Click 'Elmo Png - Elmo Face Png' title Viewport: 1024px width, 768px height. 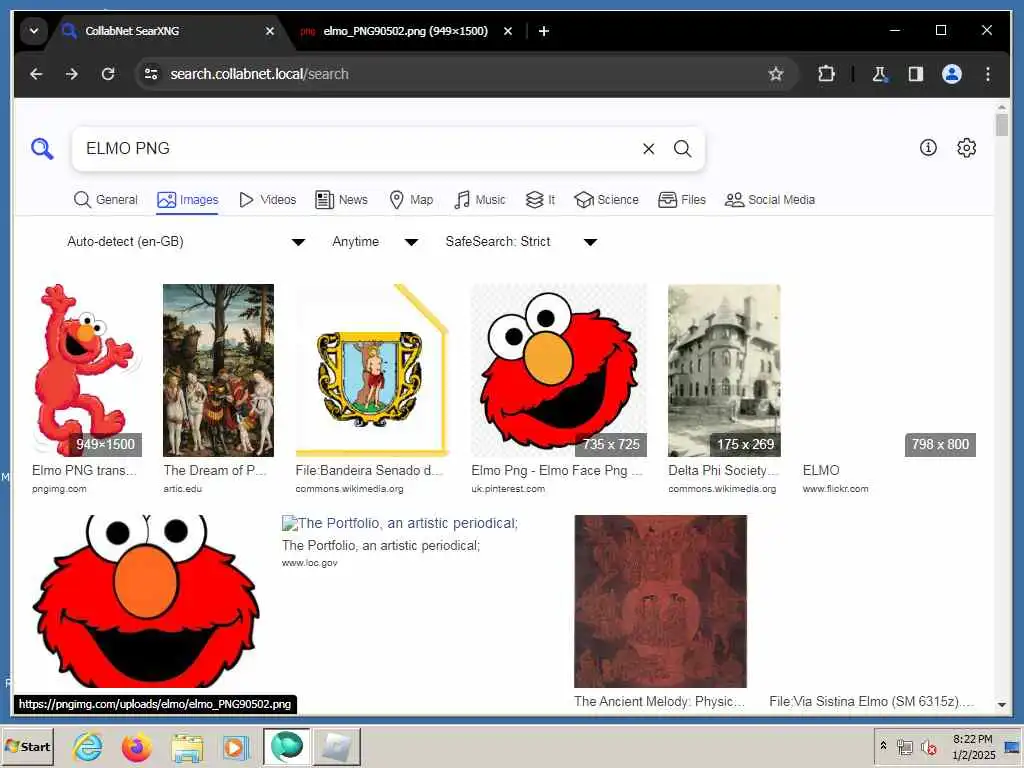tap(557, 470)
